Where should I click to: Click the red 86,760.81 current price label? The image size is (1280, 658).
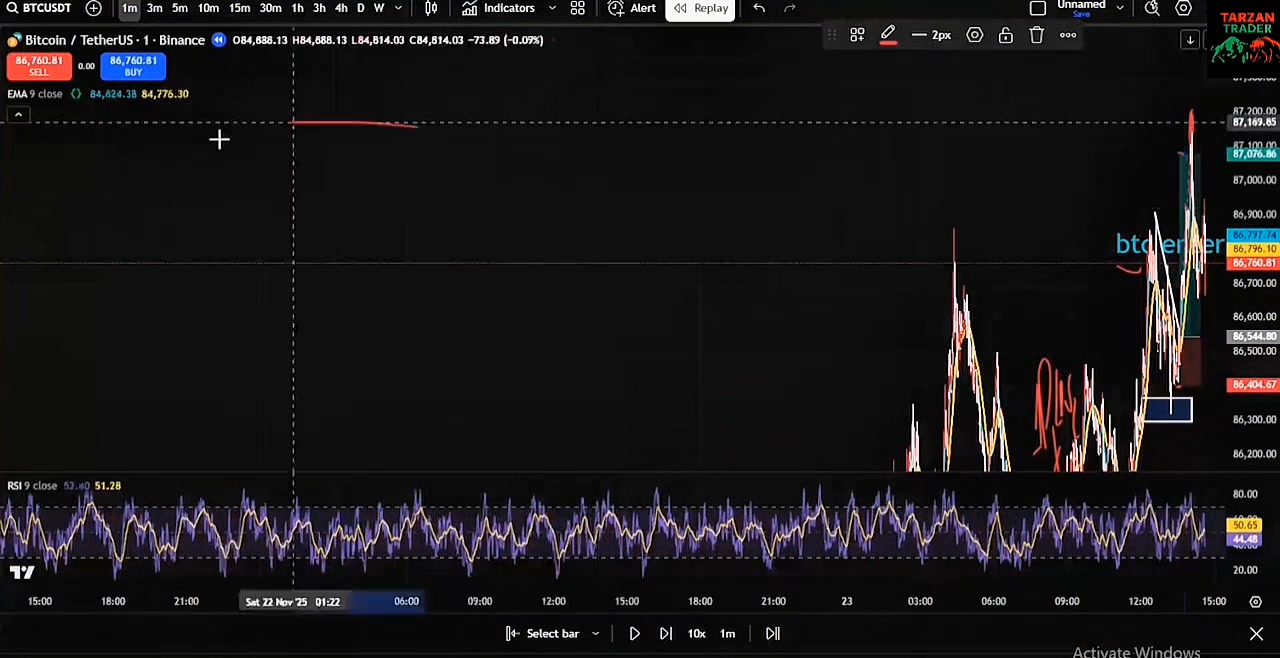pos(1253,263)
